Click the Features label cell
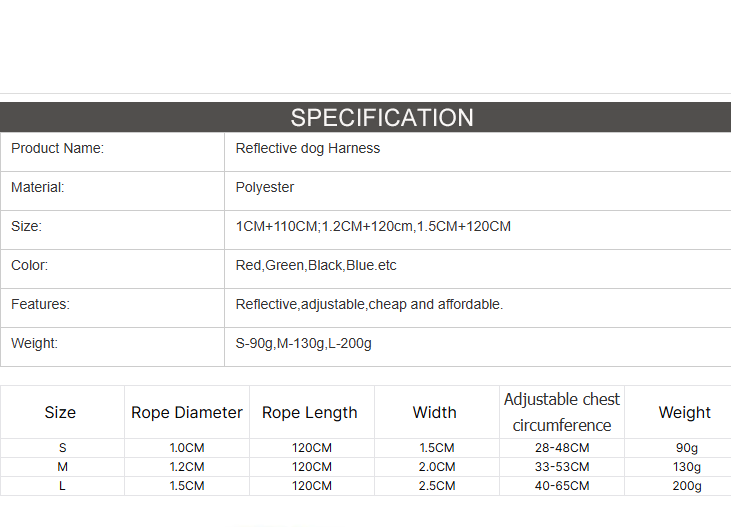The image size is (731, 527). click(x=112, y=308)
